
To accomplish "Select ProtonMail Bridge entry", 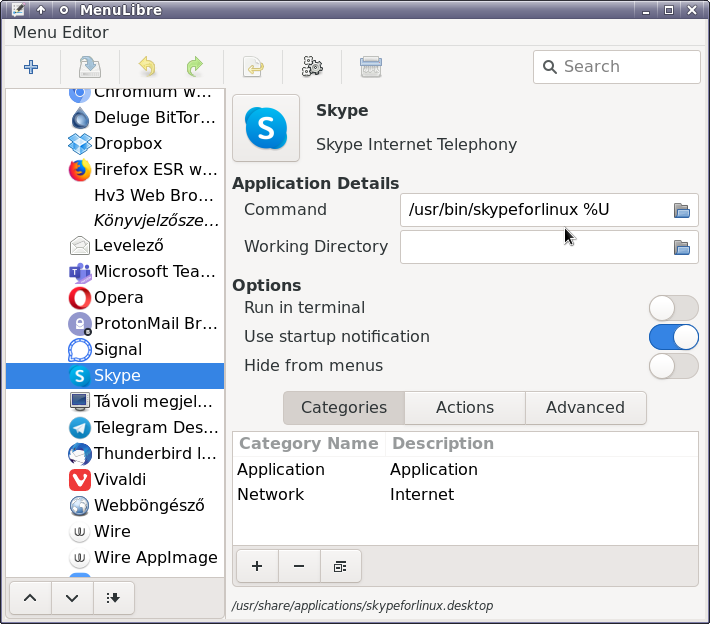I will tap(115, 323).
